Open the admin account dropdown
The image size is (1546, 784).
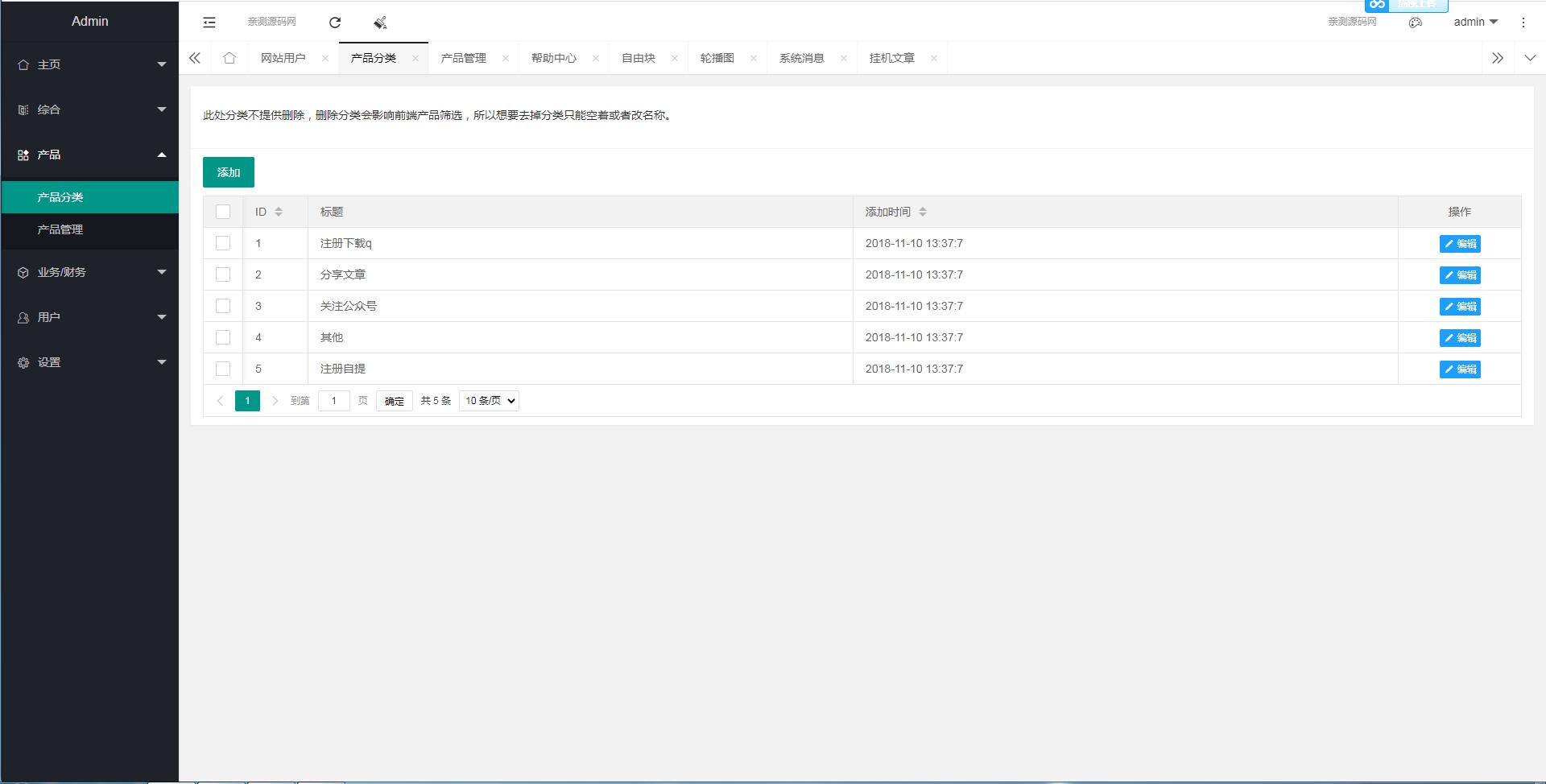tap(1474, 22)
